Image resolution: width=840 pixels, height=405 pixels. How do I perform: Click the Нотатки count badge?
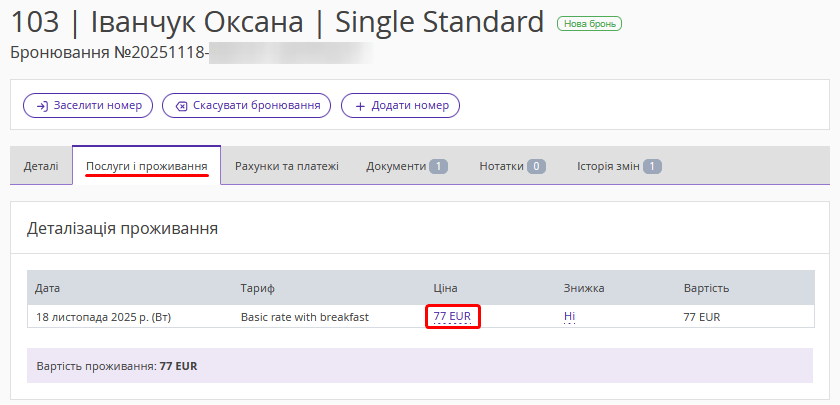[536, 166]
